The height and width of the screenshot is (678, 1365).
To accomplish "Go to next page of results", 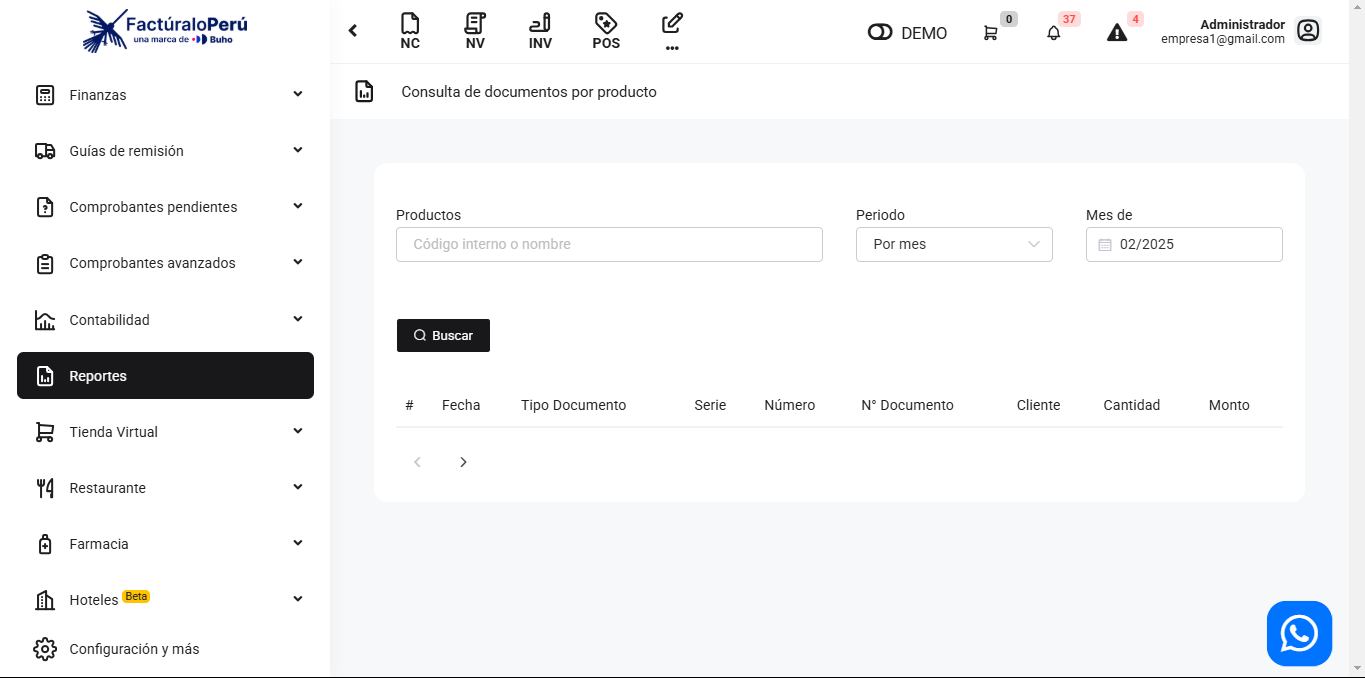I will point(463,462).
